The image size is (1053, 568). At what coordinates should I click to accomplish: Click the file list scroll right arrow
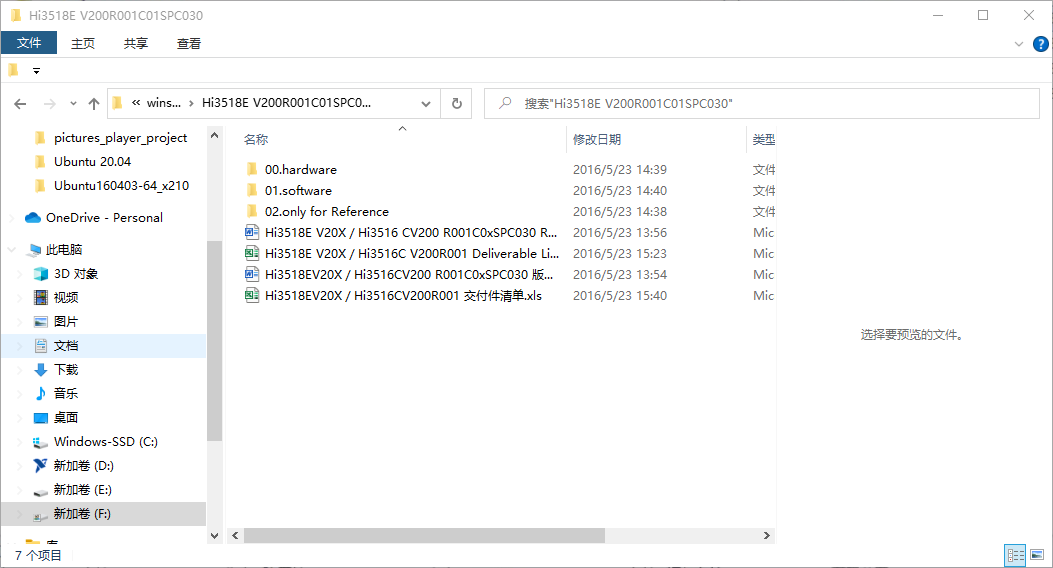[x=766, y=535]
